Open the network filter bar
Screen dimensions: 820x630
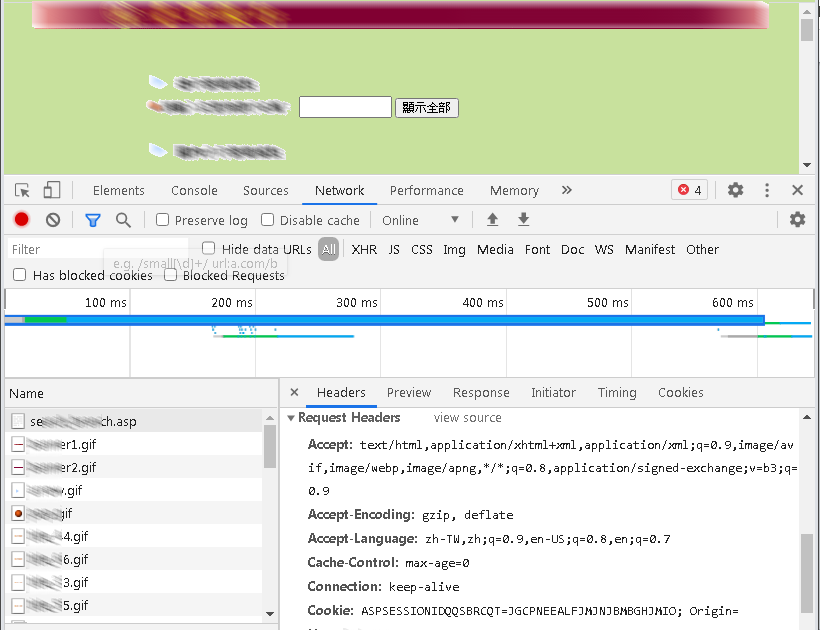[x=93, y=219]
